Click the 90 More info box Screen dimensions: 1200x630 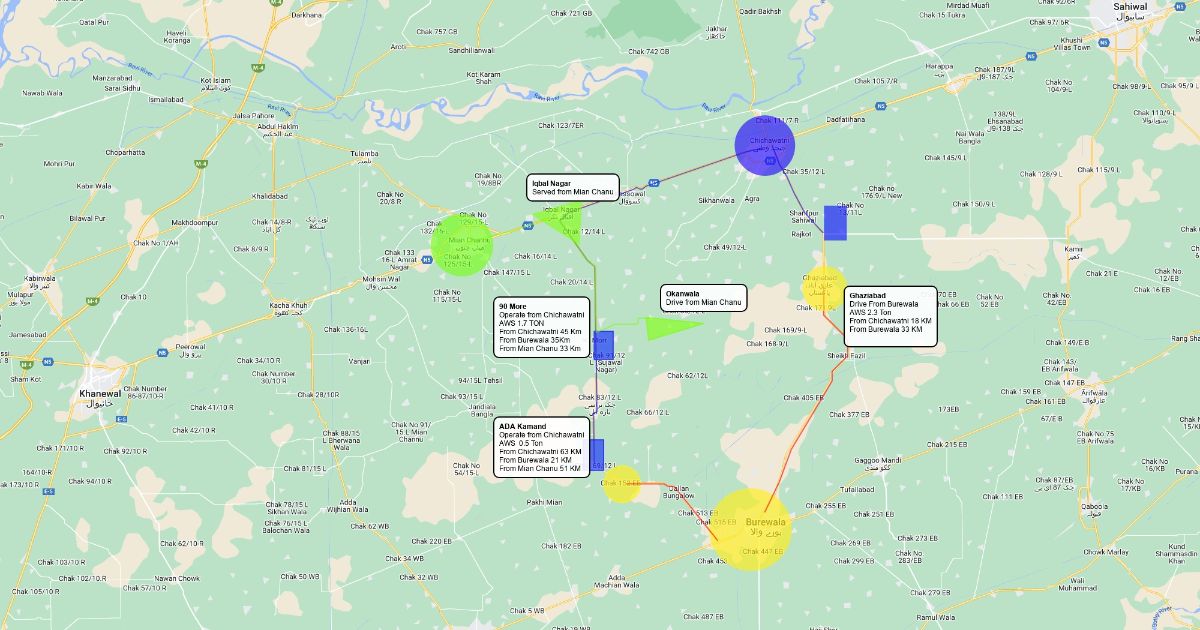point(543,327)
